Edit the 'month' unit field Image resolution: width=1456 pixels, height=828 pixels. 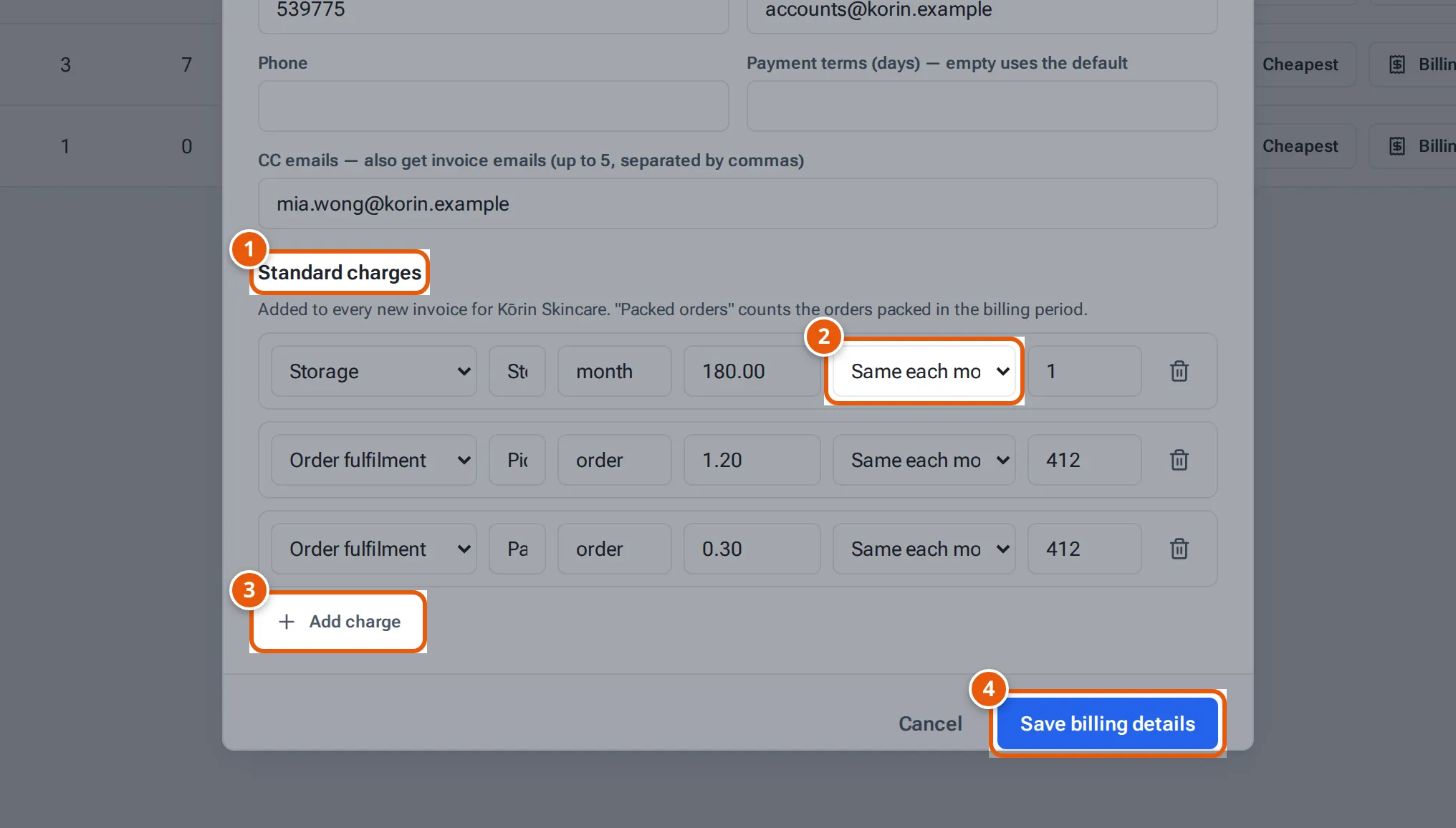(x=615, y=371)
